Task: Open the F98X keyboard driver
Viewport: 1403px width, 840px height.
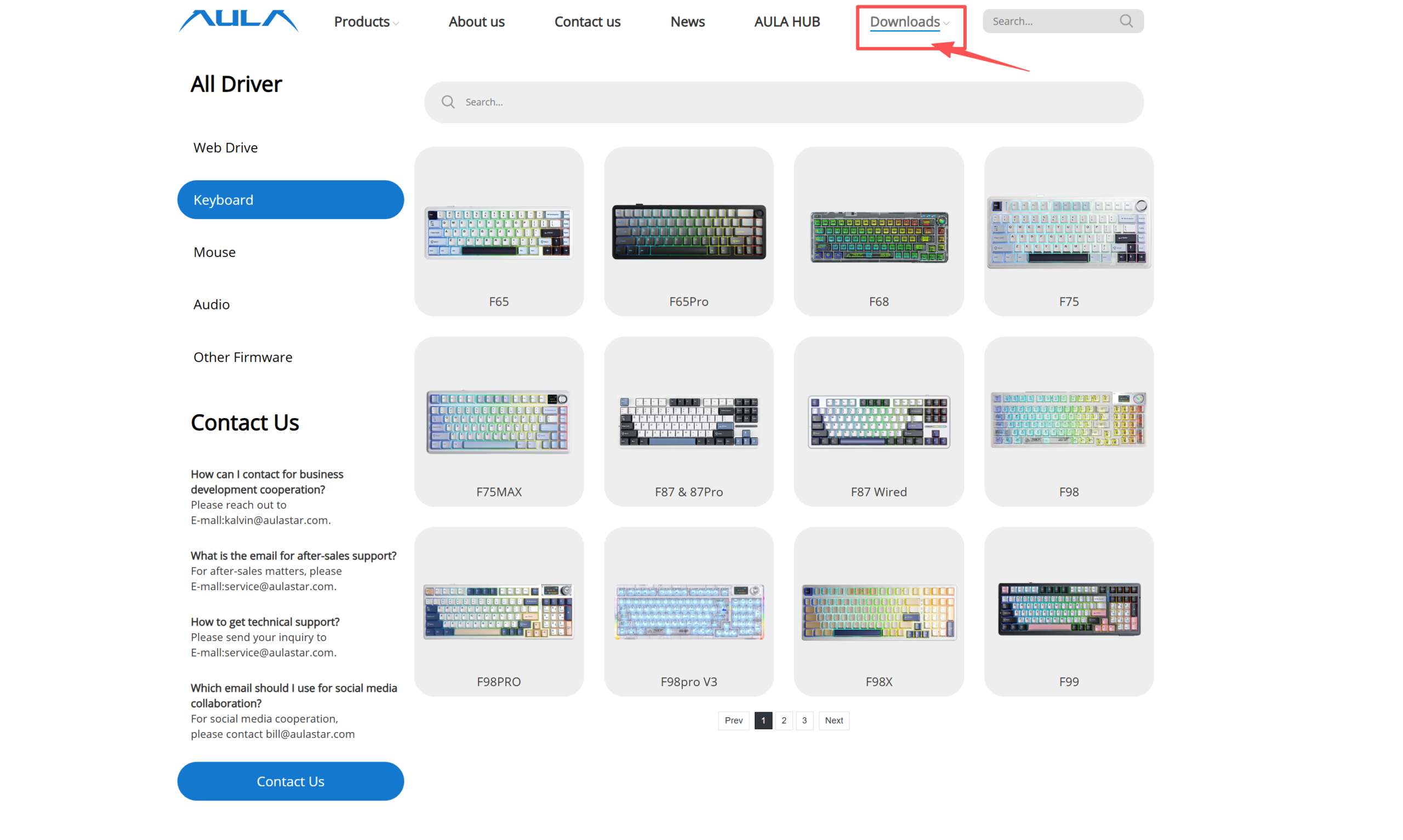Action: click(879, 612)
